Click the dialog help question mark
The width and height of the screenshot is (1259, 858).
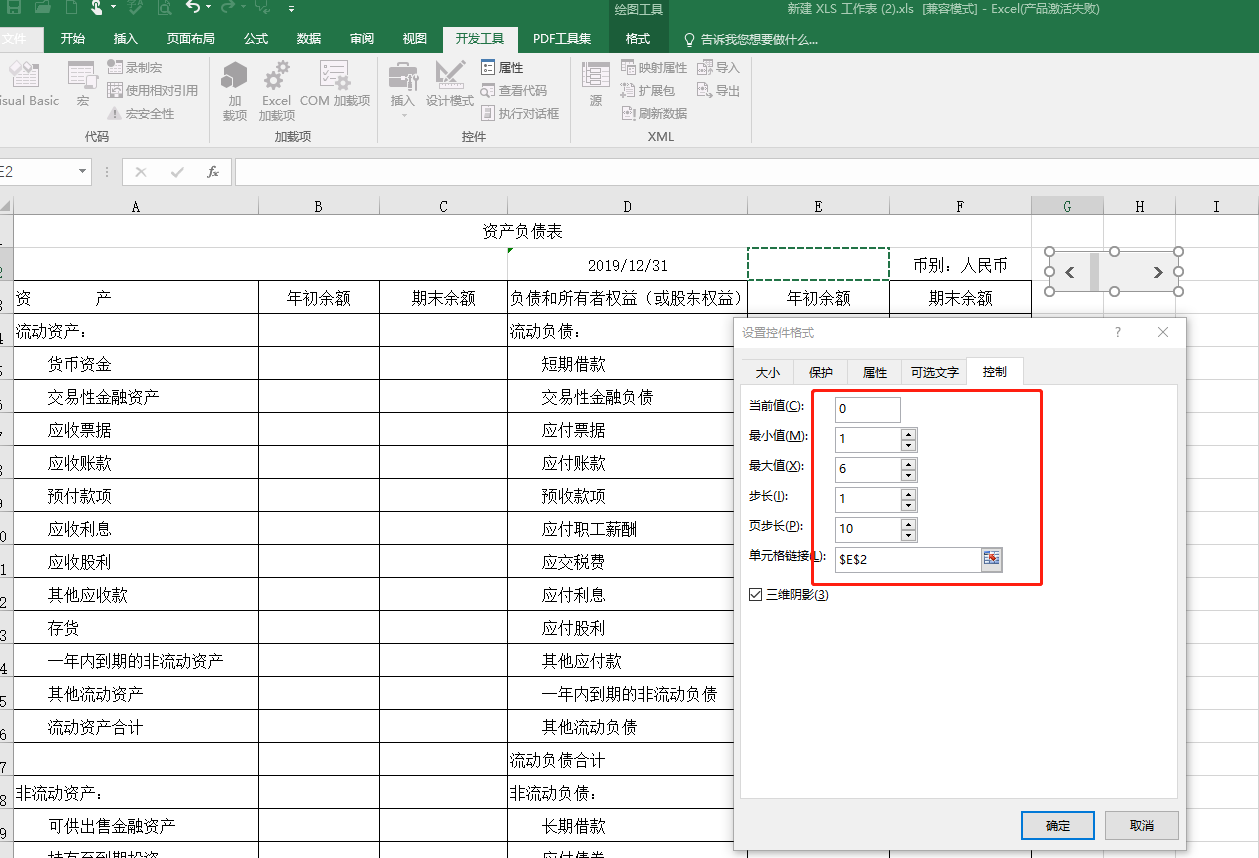point(1118,332)
